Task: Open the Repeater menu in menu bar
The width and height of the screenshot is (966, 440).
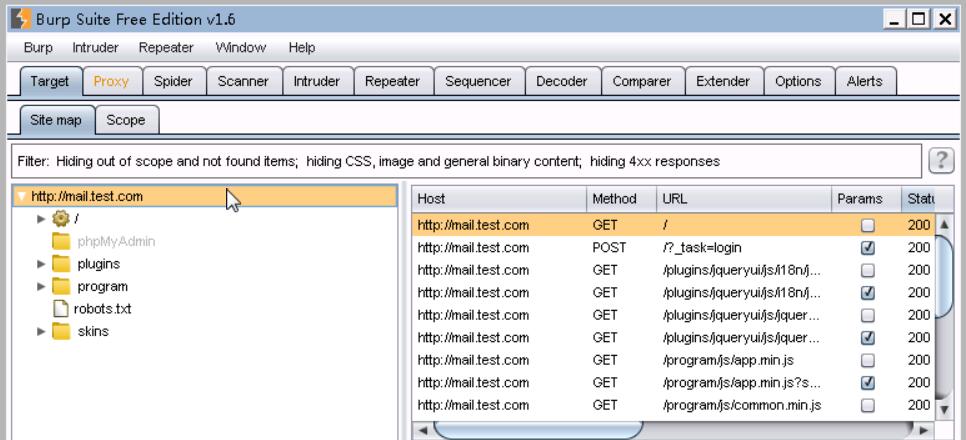Action: point(166,47)
